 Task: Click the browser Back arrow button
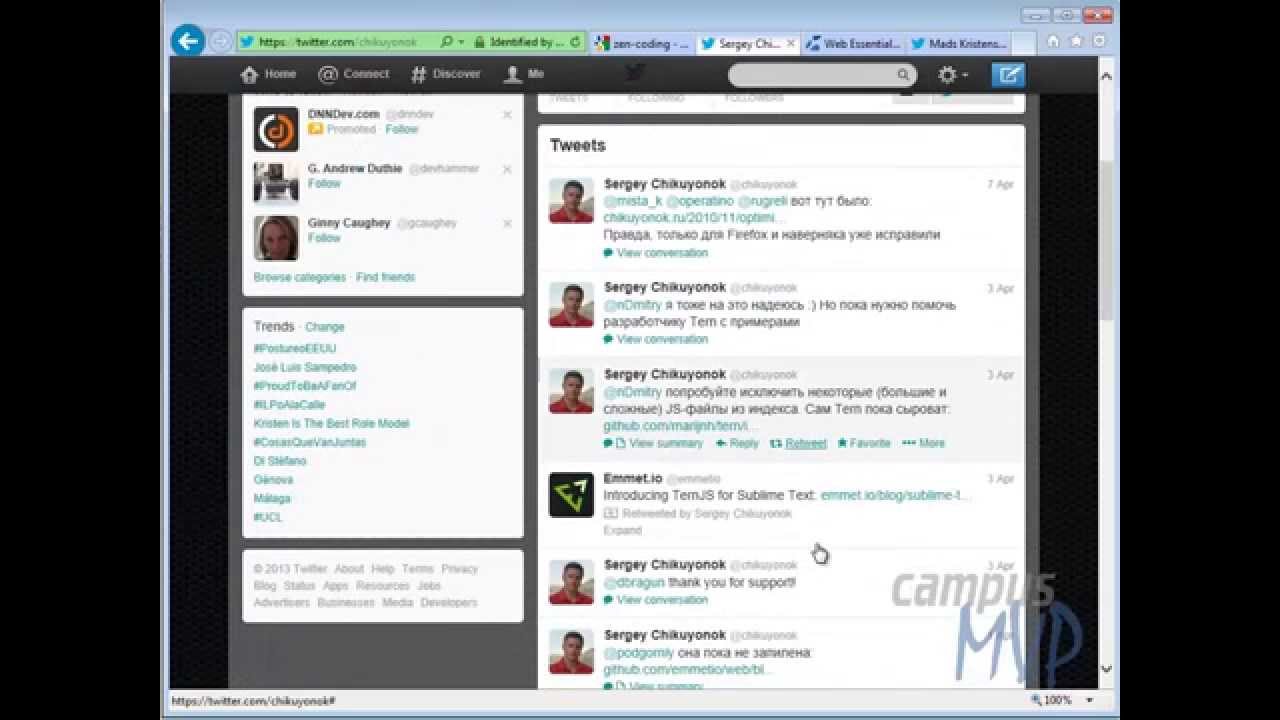click(x=188, y=41)
